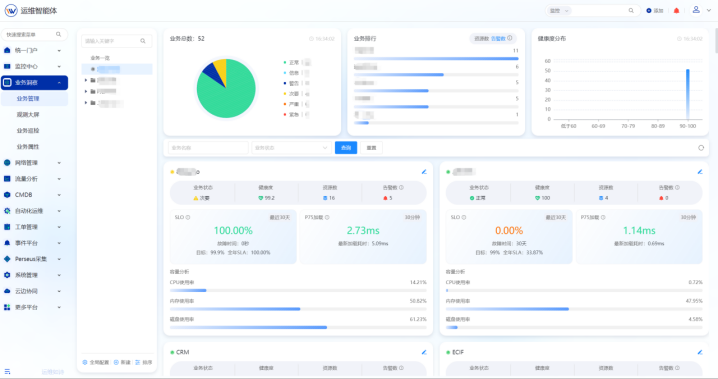Image resolution: width=718 pixels, height=379 pixels.
Task: Switch ranking to 资源数
Action: (x=481, y=39)
